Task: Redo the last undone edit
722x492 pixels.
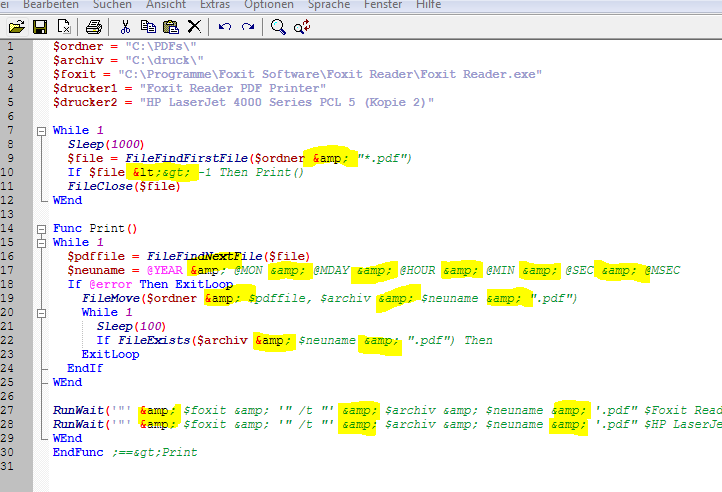Action: pyautogui.click(x=247, y=26)
